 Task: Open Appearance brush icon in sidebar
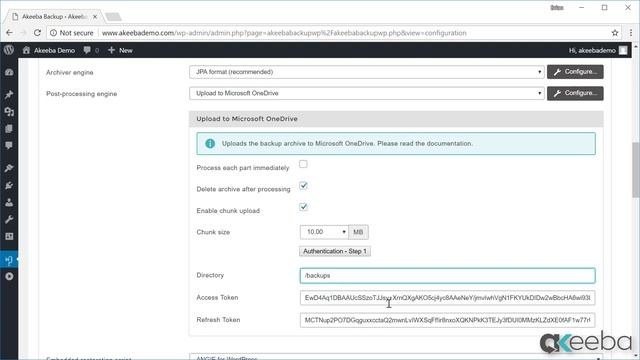click(x=9, y=168)
